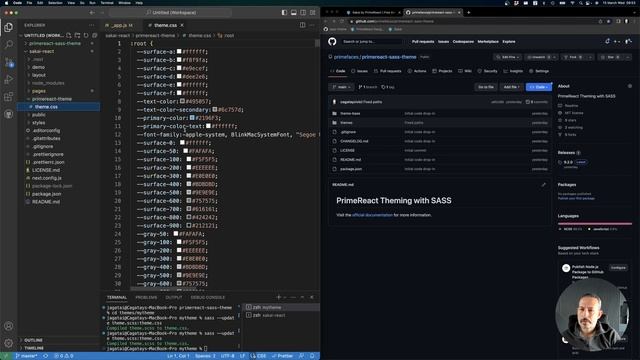Click the VS Code notifications bell in status bar

click(312, 356)
